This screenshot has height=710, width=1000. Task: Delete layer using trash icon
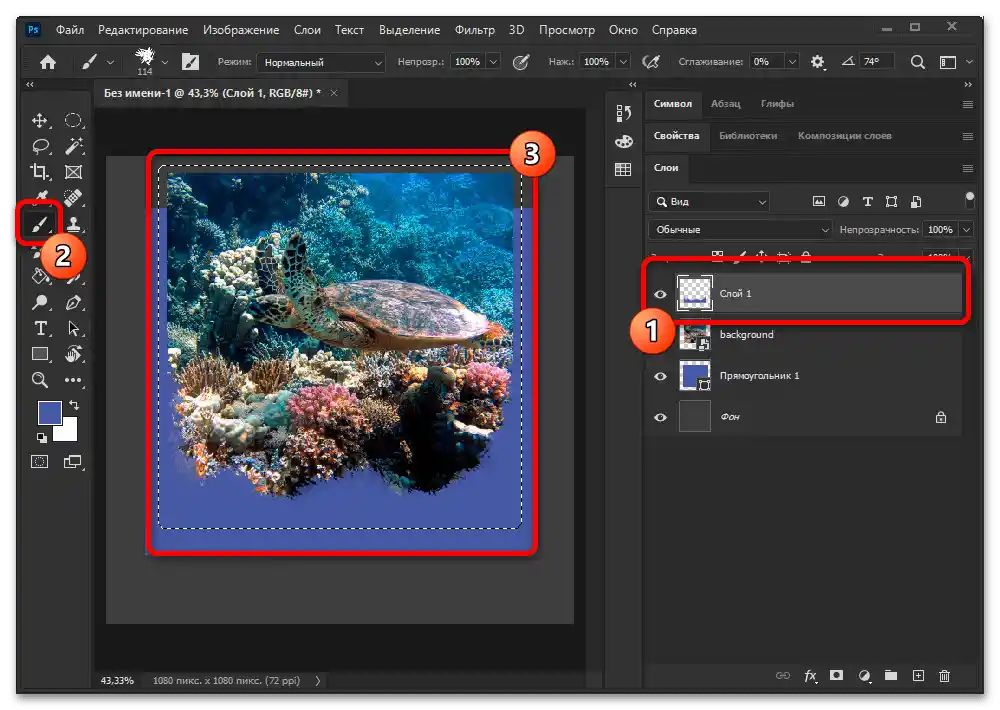point(944,676)
